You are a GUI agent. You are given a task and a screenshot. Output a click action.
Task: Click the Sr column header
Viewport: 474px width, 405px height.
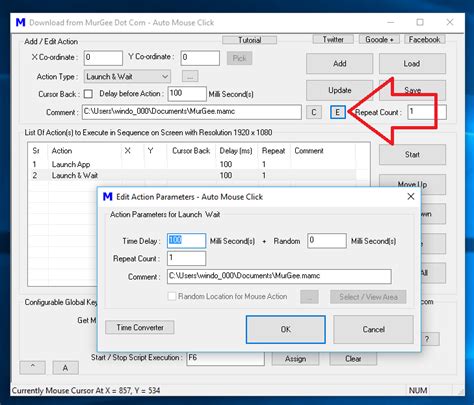(x=38, y=151)
